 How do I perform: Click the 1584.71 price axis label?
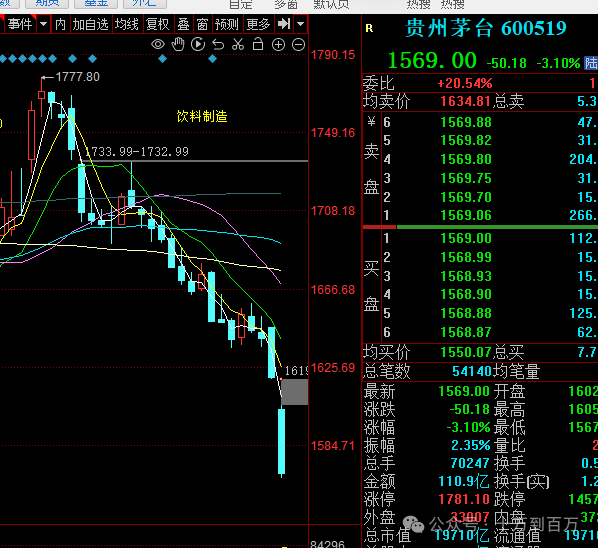pyautogui.click(x=333, y=445)
